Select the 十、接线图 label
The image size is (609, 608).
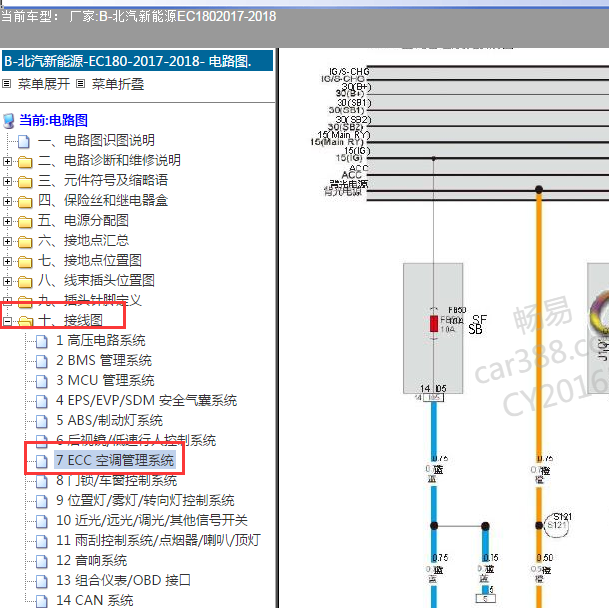tap(70, 321)
